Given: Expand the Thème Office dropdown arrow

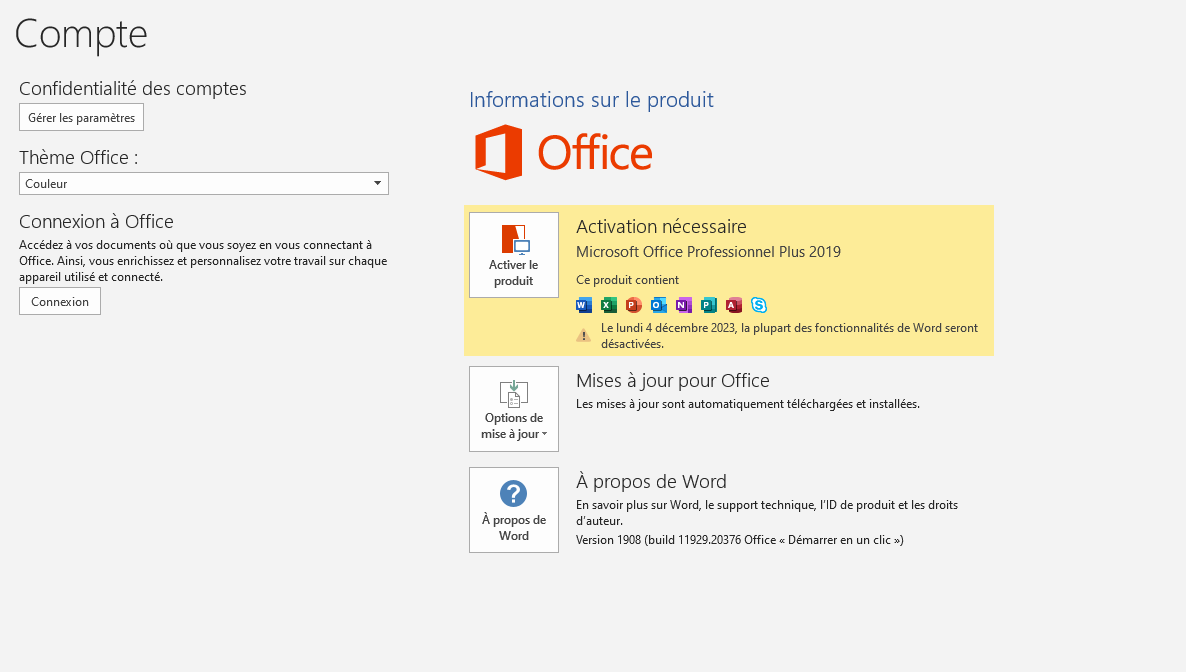Looking at the screenshot, I should [377, 183].
